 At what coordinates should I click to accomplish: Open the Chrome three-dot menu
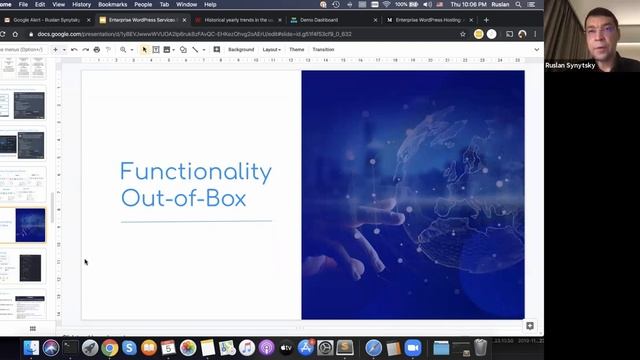point(535,34)
